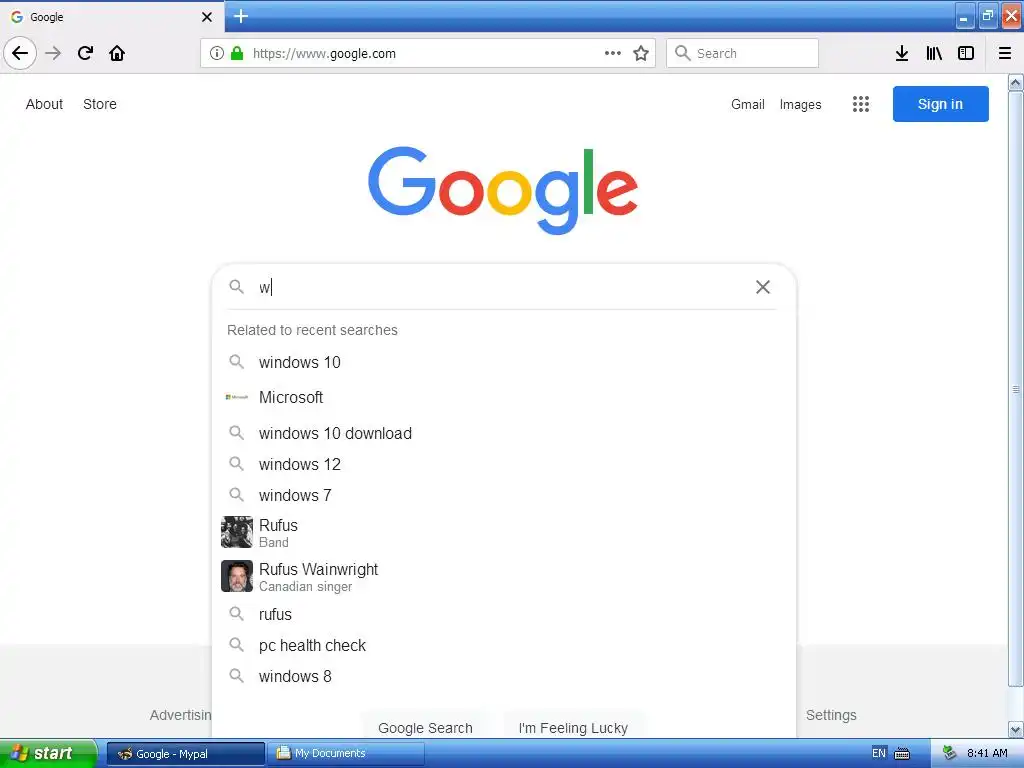Select lowercase "rufus" search suggestion
The image size is (1024, 768).
pyautogui.click(x=504, y=615)
